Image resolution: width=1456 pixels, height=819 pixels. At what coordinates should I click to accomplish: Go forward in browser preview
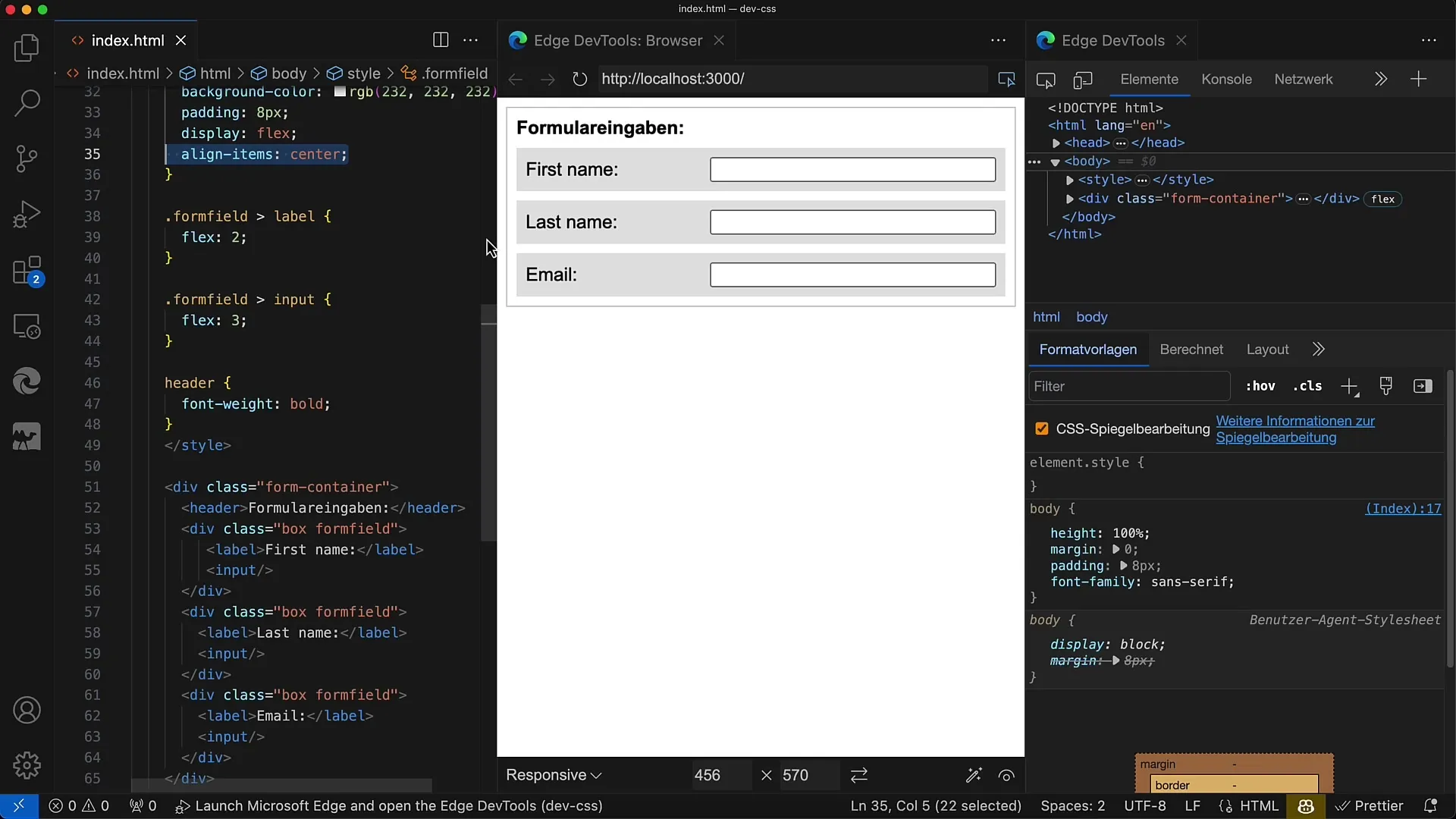(x=548, y=79)
